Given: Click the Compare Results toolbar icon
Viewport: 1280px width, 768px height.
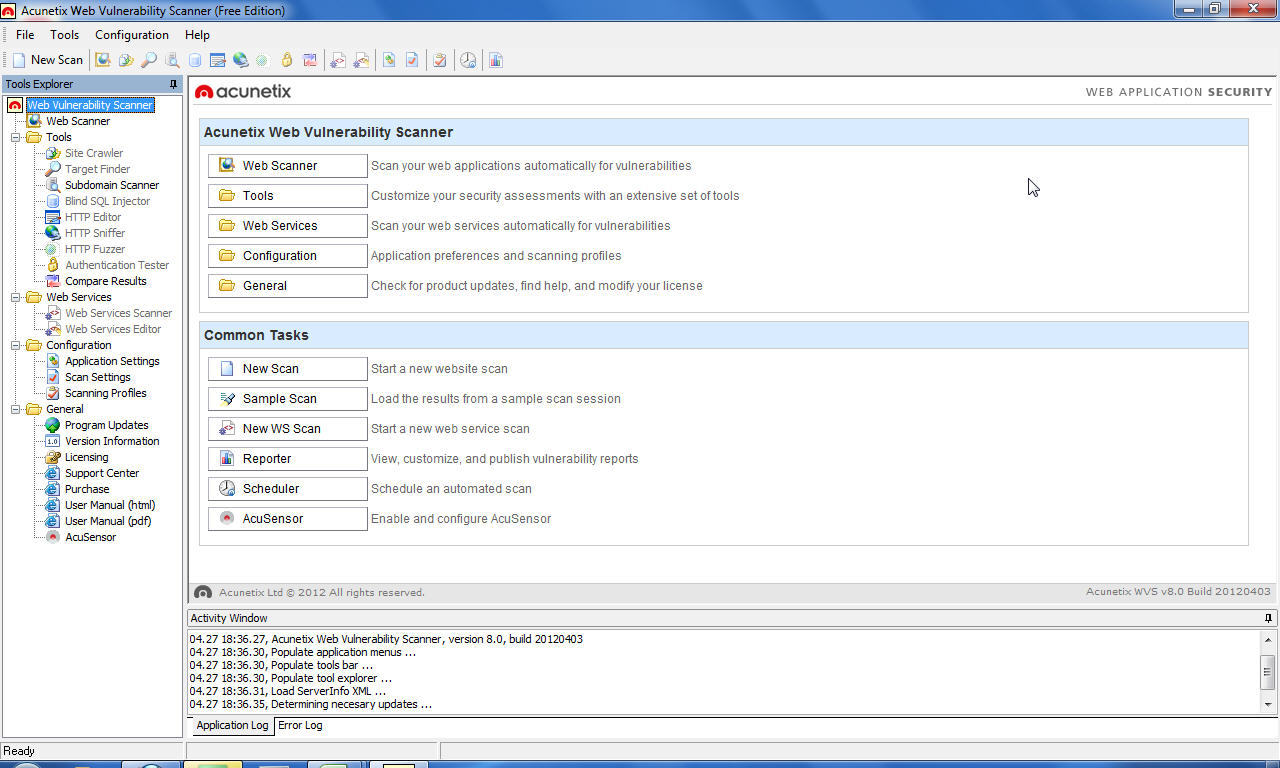Looking at the screenshot, I should pyautogui.click(x=311, y=60).
